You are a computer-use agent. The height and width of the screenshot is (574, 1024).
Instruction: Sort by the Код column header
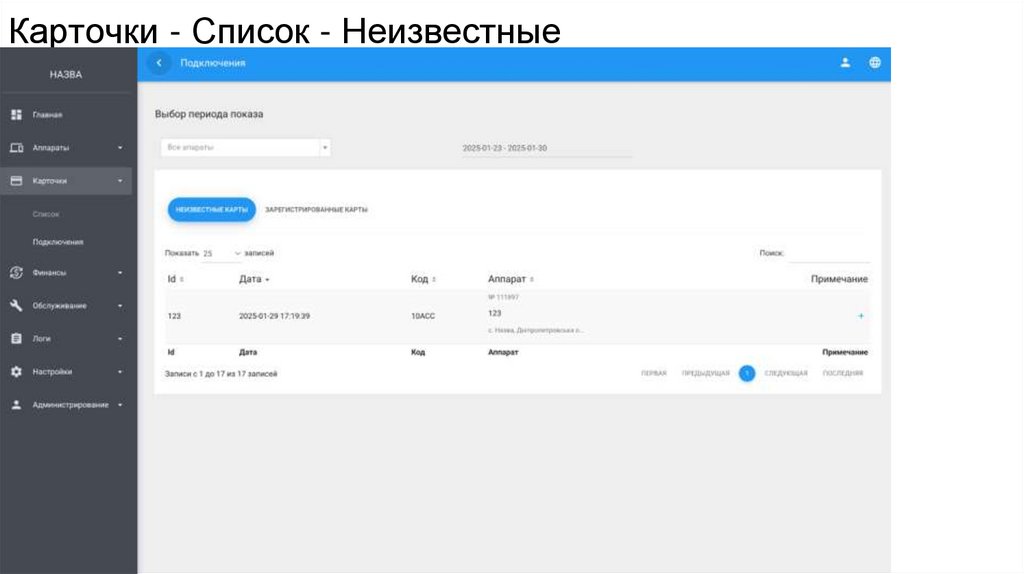point(423,279)
